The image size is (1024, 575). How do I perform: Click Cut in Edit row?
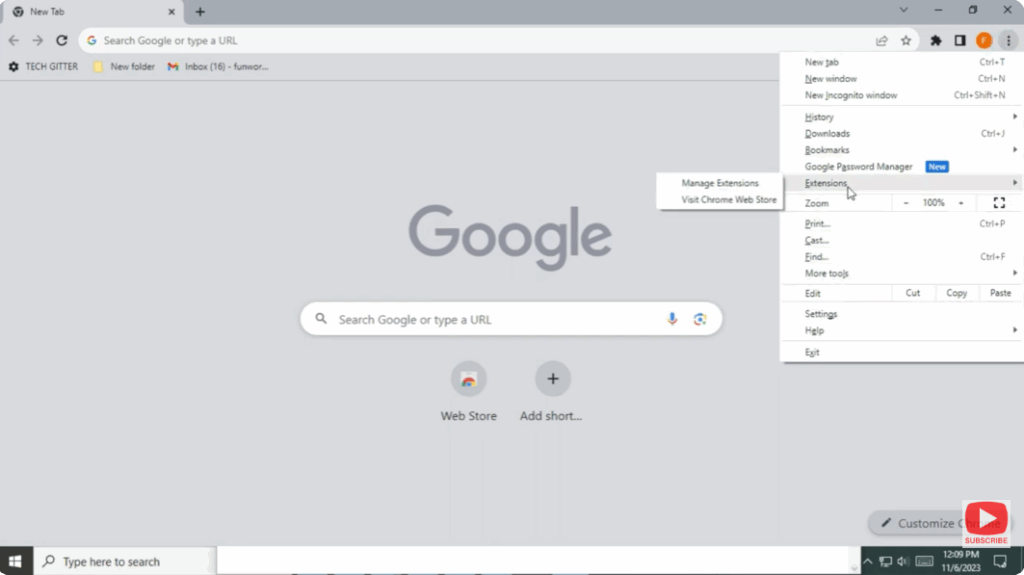(913, 293)
